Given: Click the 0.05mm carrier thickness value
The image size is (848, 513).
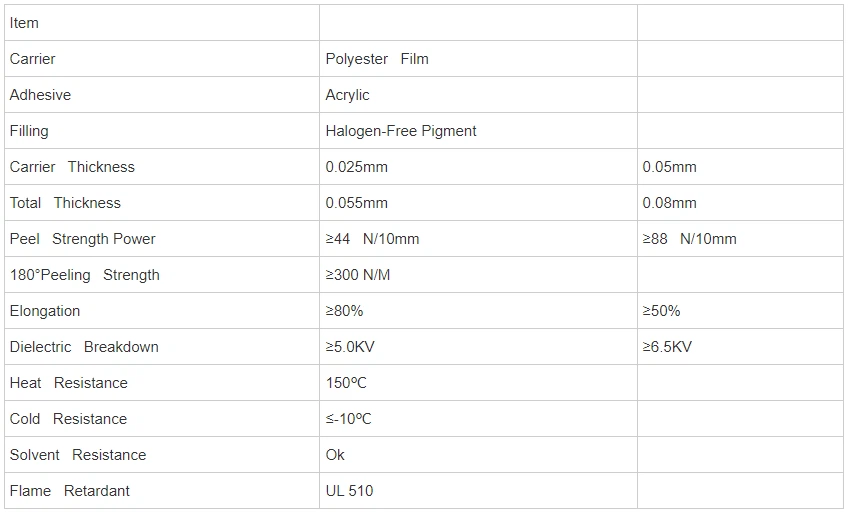Looking at the screenshot, I should point(669,166).
